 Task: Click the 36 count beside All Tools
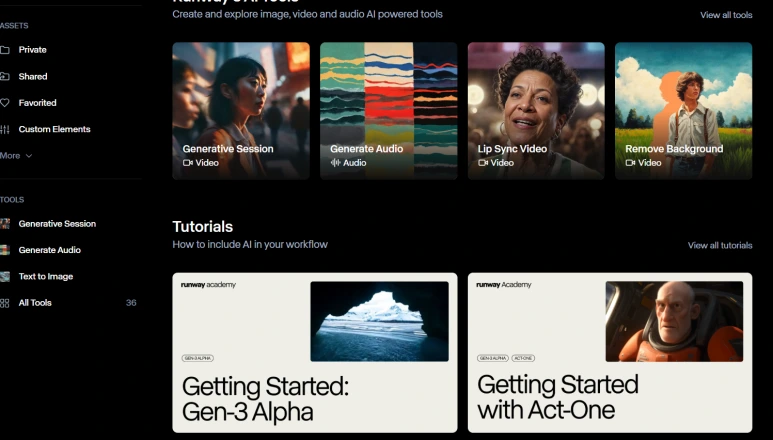point(131,303)
